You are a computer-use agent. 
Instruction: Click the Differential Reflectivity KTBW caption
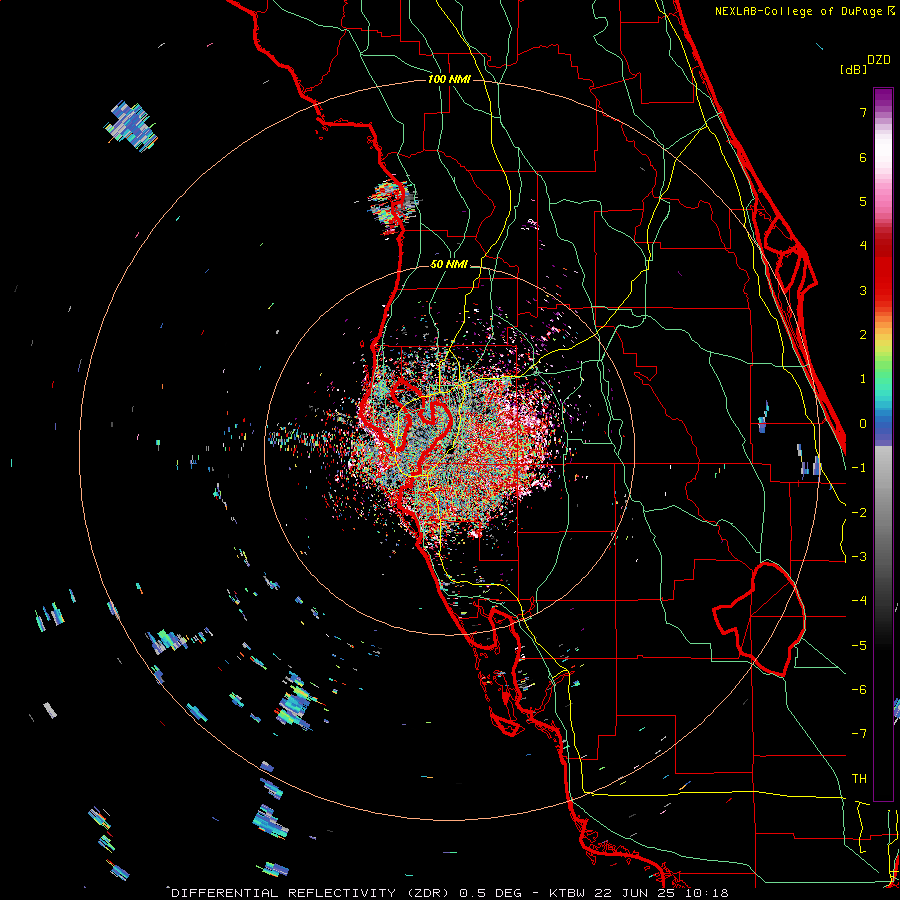coord(450,893)
